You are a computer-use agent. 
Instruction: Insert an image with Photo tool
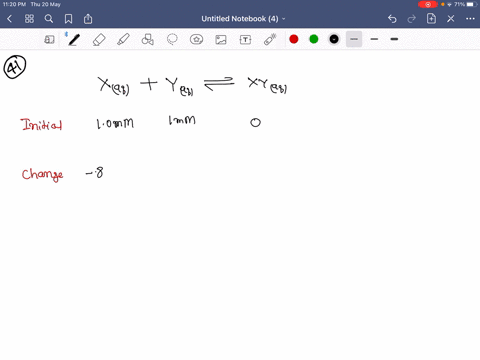tap(221, 40)
